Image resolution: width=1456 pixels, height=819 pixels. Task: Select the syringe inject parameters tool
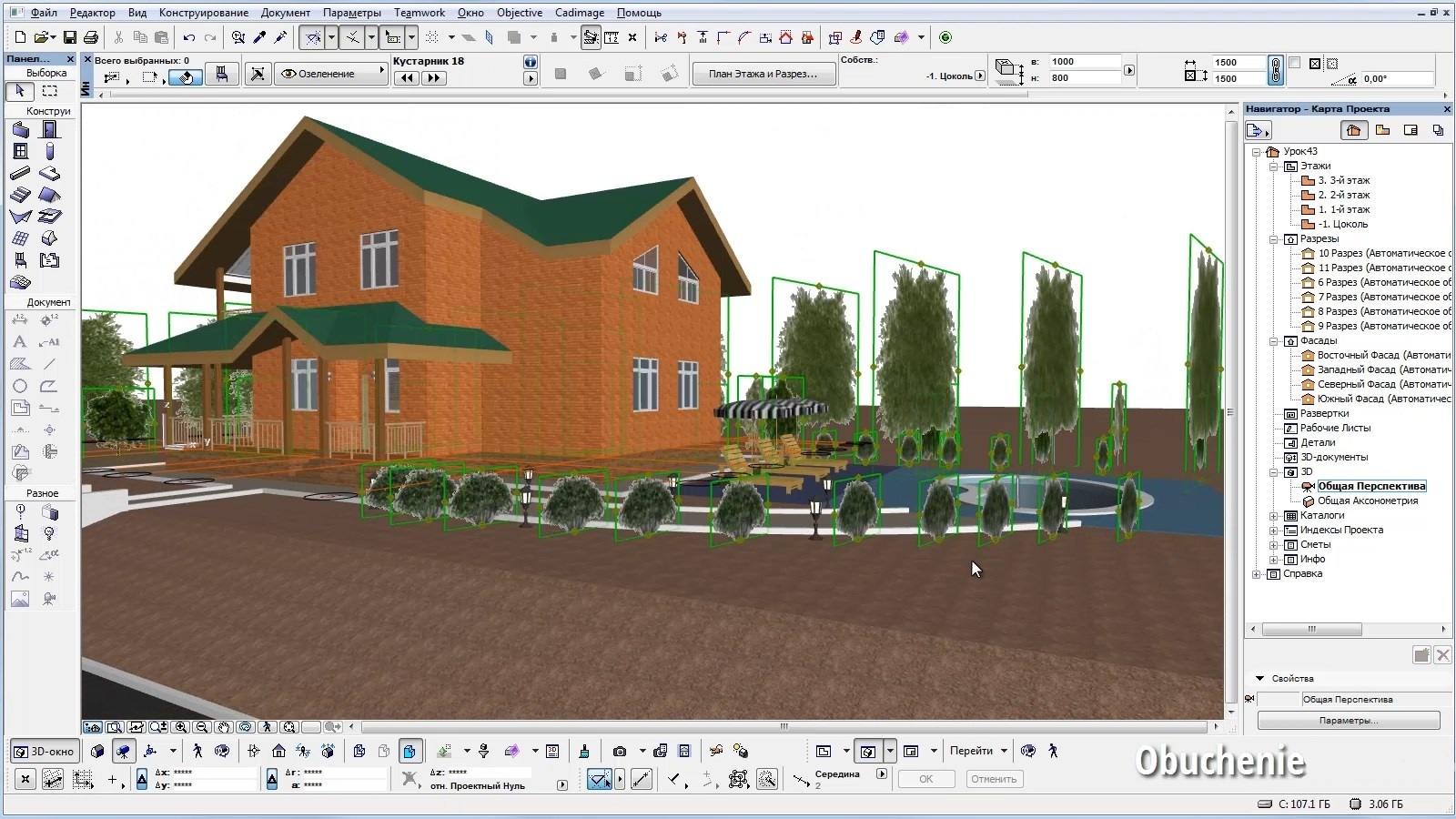pyautogui.click(x=280, y=37)
